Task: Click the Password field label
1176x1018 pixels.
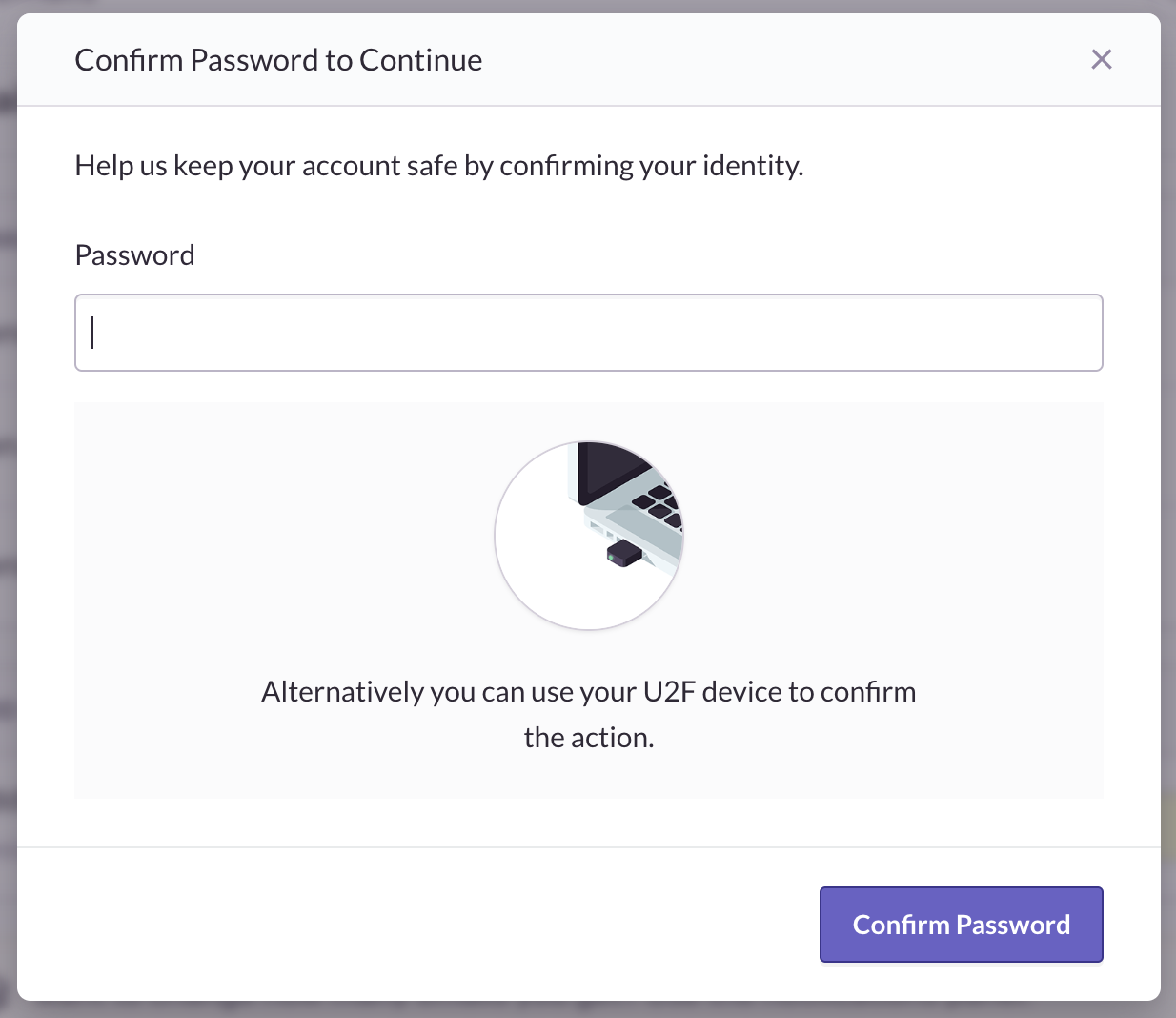Action: tap(134, 254)
